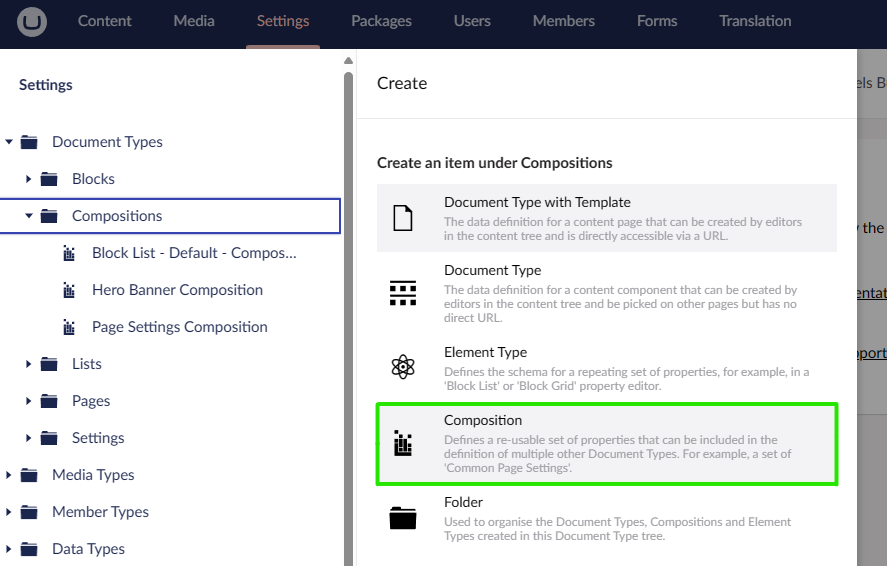Click the Settings tree heading
The height and width of the screenshot is (566, 887).
(46, 85)
